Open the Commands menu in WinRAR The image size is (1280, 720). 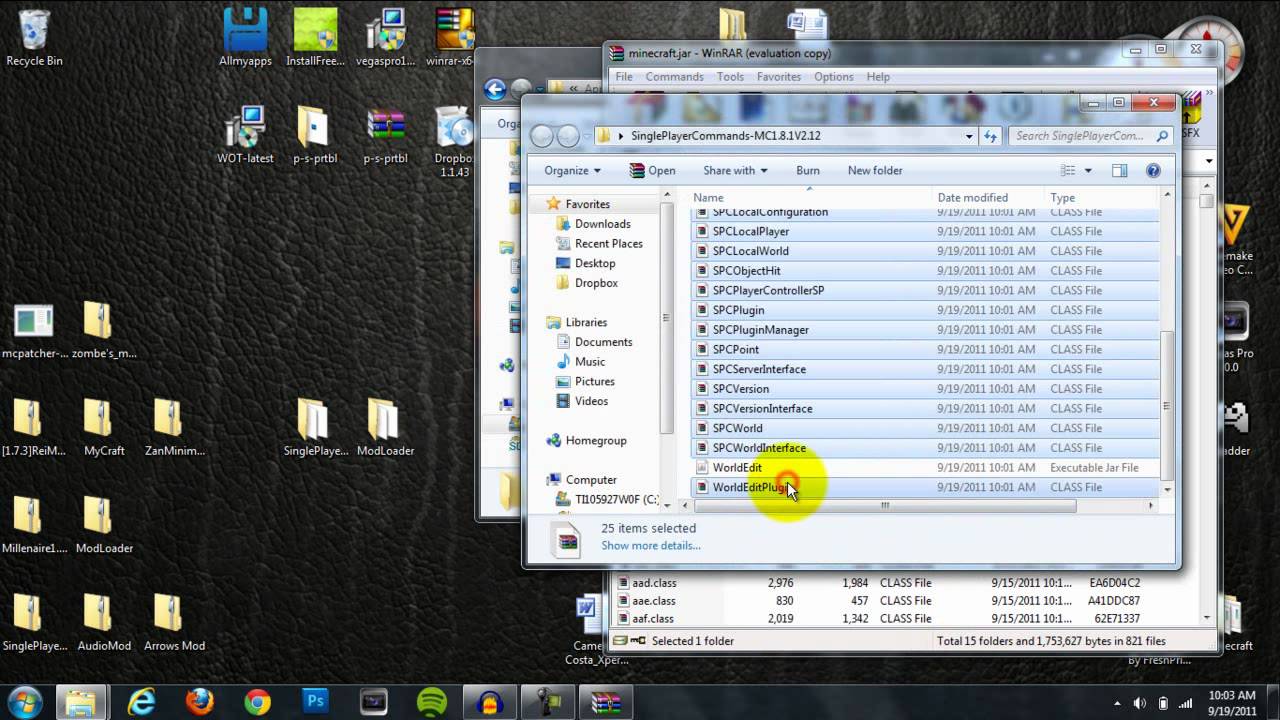pyautogui.click(x=674, y=76)
